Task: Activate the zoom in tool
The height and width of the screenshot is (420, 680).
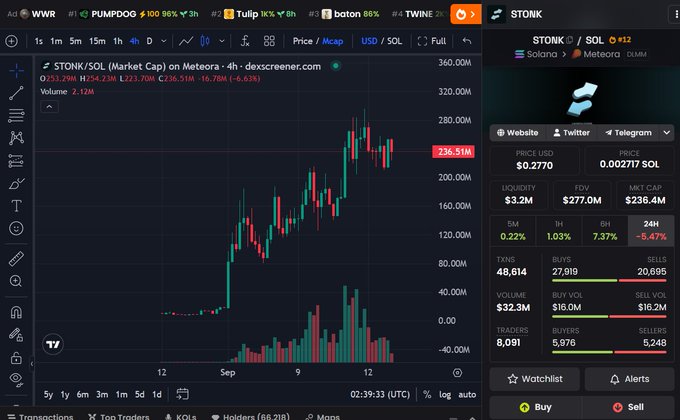Action: pos(16,281)
